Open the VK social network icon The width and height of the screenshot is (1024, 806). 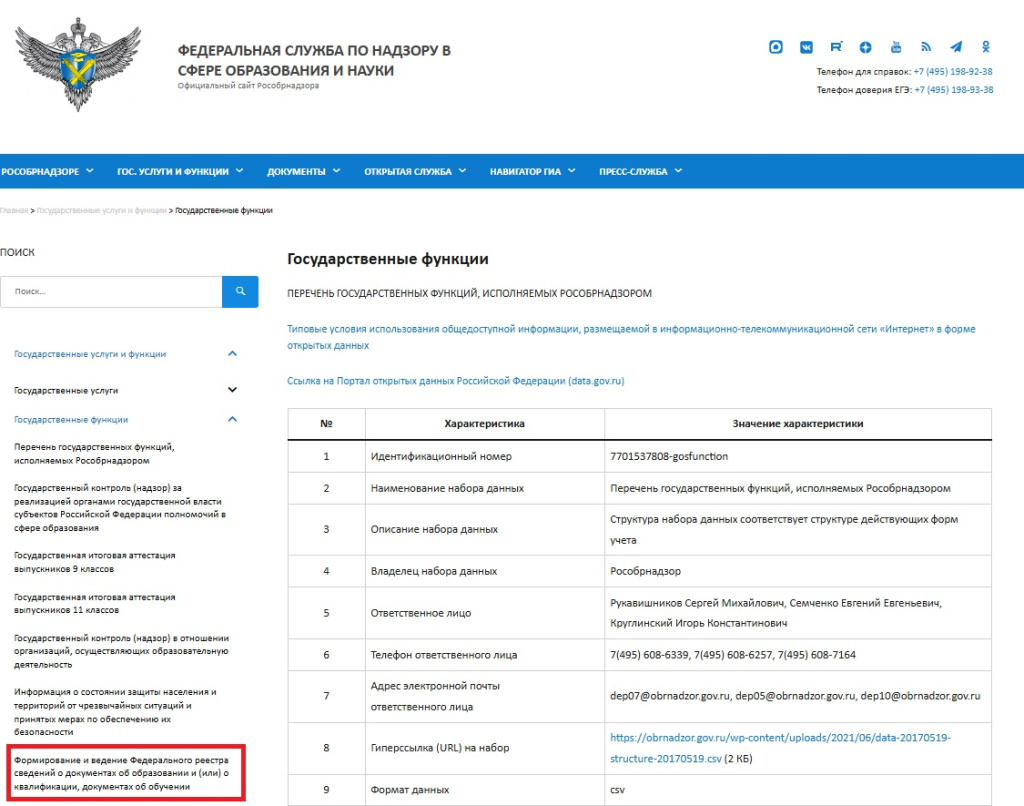(x=807, y=47)
